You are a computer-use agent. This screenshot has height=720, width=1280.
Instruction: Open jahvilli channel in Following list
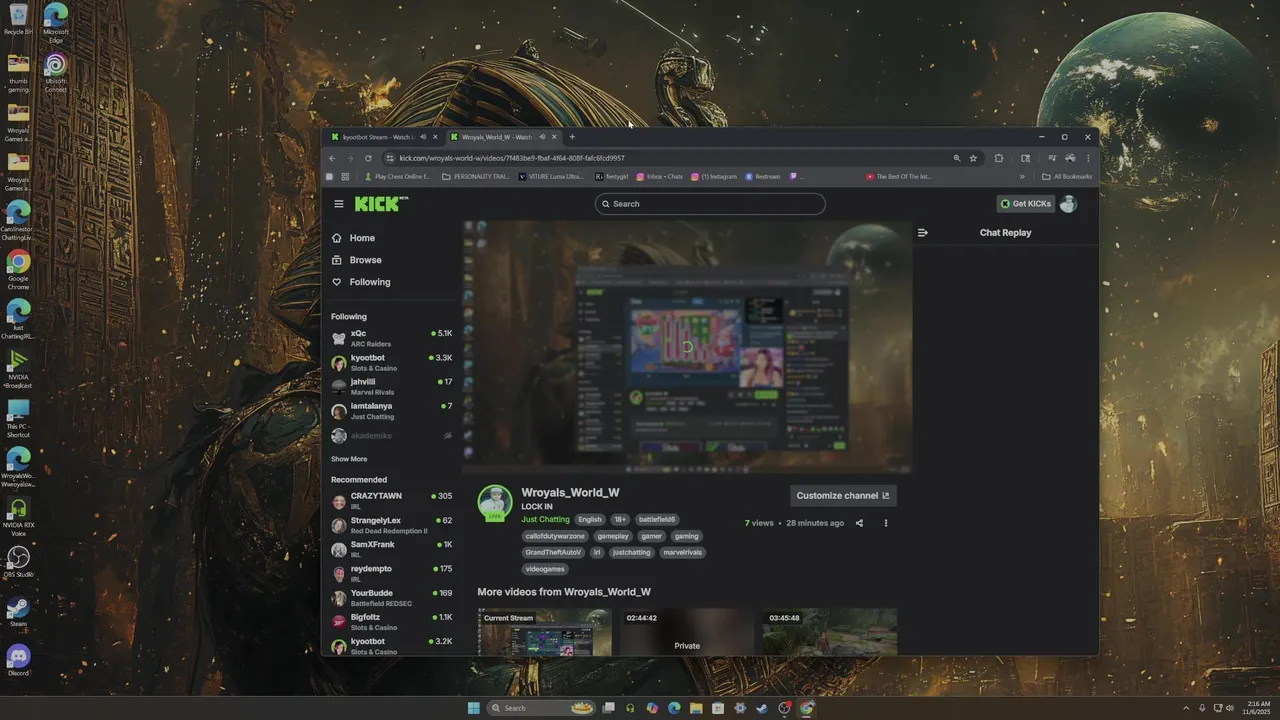point(392,387)
